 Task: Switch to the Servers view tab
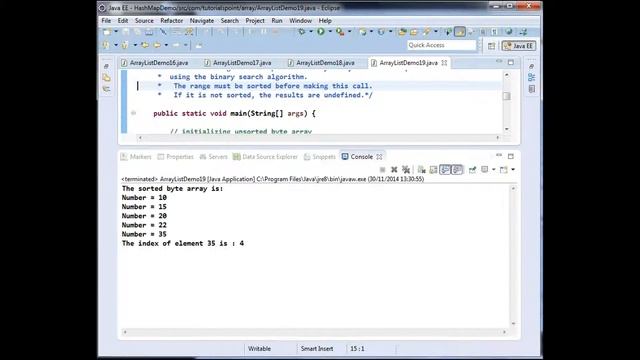tap(213, 157)
